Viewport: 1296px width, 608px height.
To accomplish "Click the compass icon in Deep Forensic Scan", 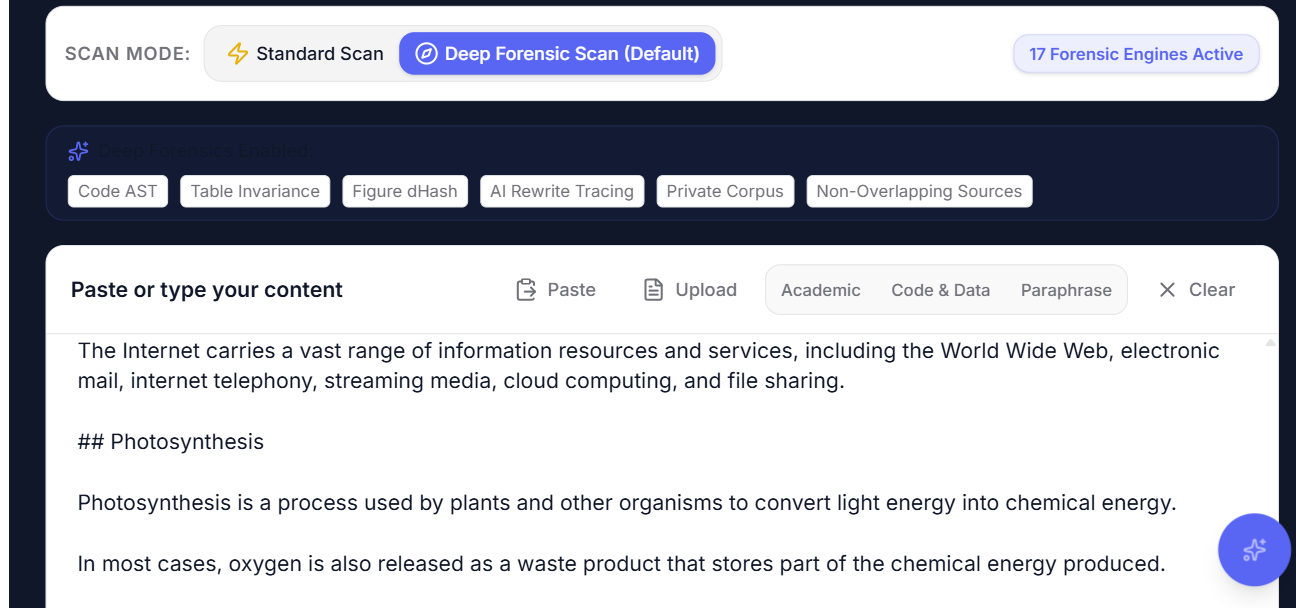I will (427, 54).
